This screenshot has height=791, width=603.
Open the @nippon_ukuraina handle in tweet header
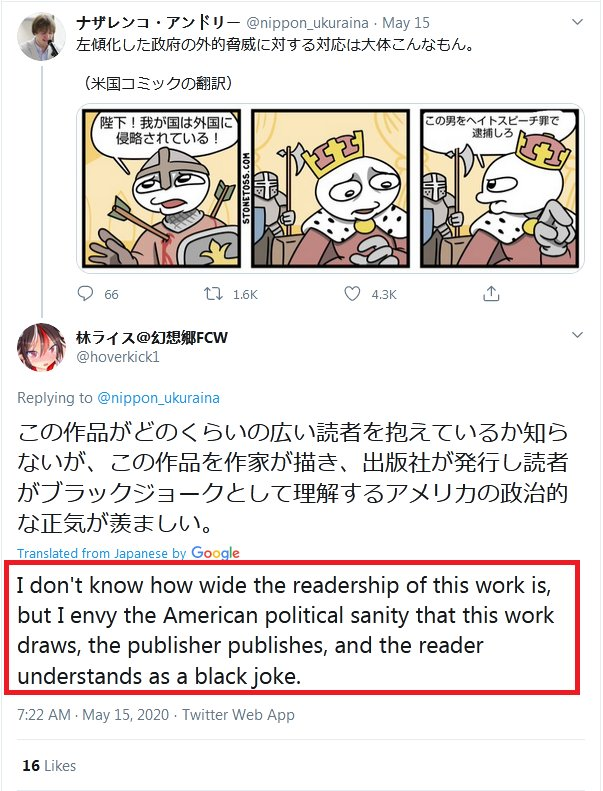pyautogui.click(x=307, y=23)
